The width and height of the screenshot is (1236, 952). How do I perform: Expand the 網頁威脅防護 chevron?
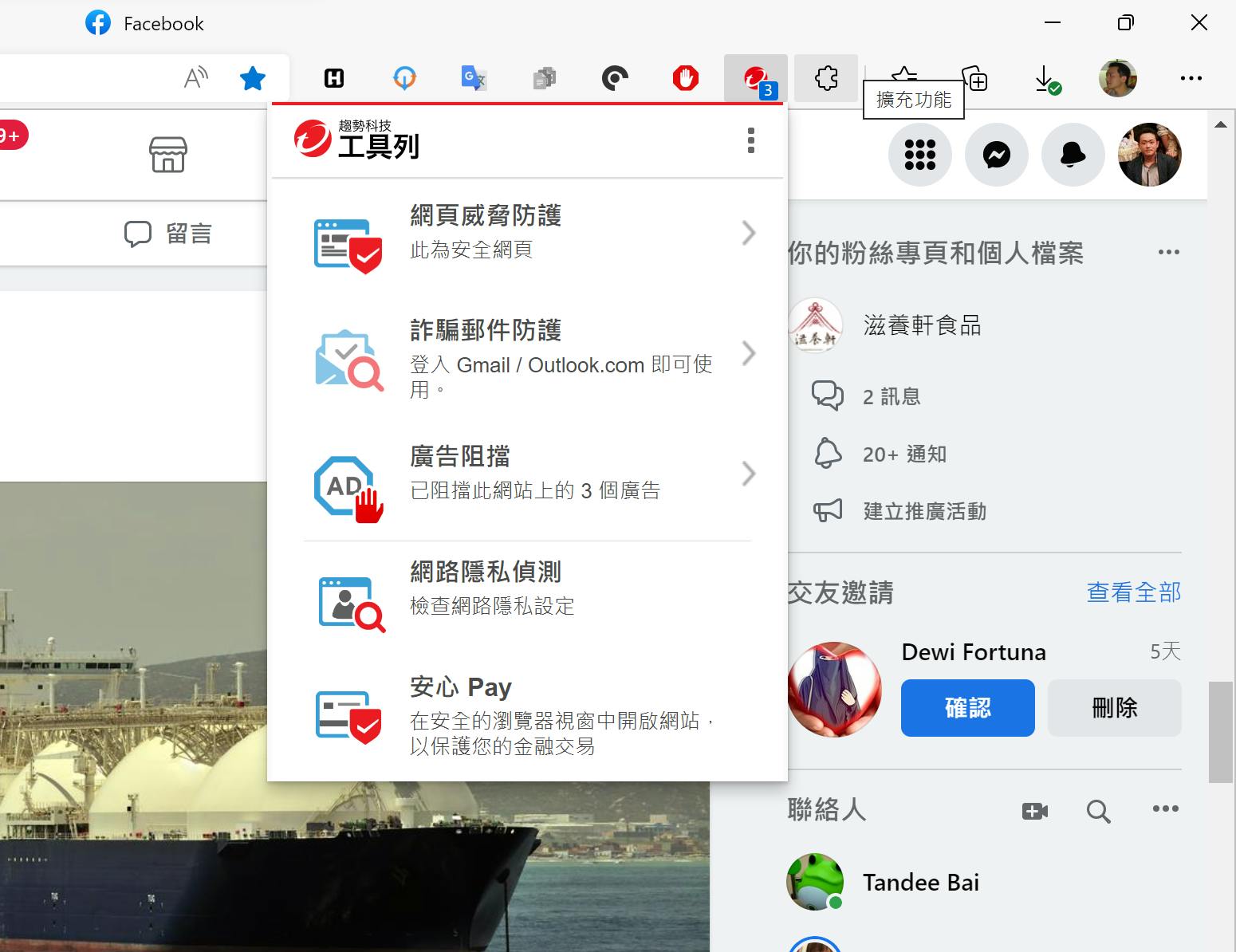(748, 233)
